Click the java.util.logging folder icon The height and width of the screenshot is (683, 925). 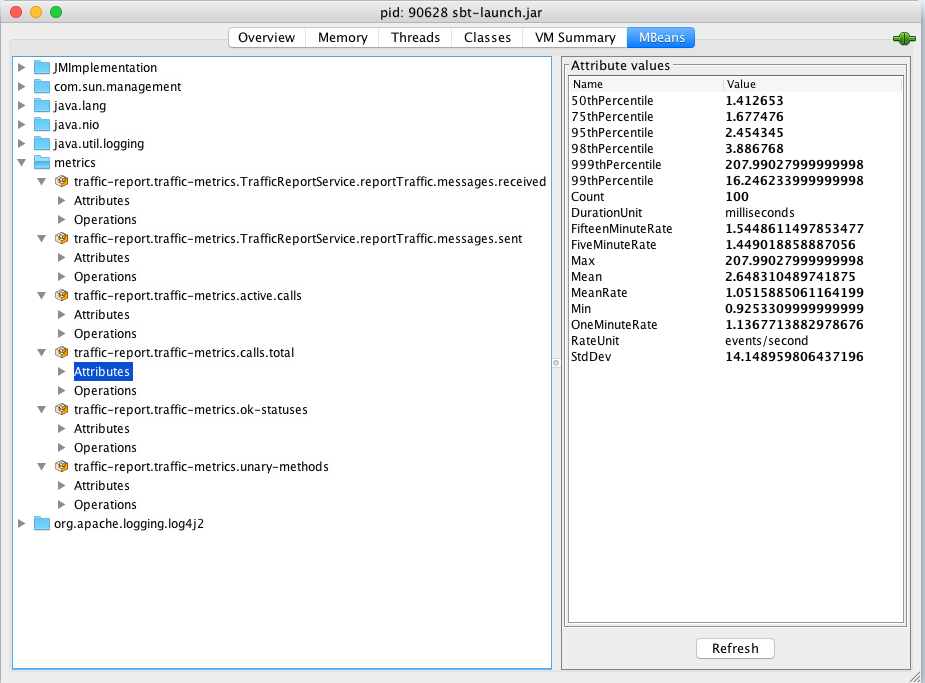[x=42, y=143]
